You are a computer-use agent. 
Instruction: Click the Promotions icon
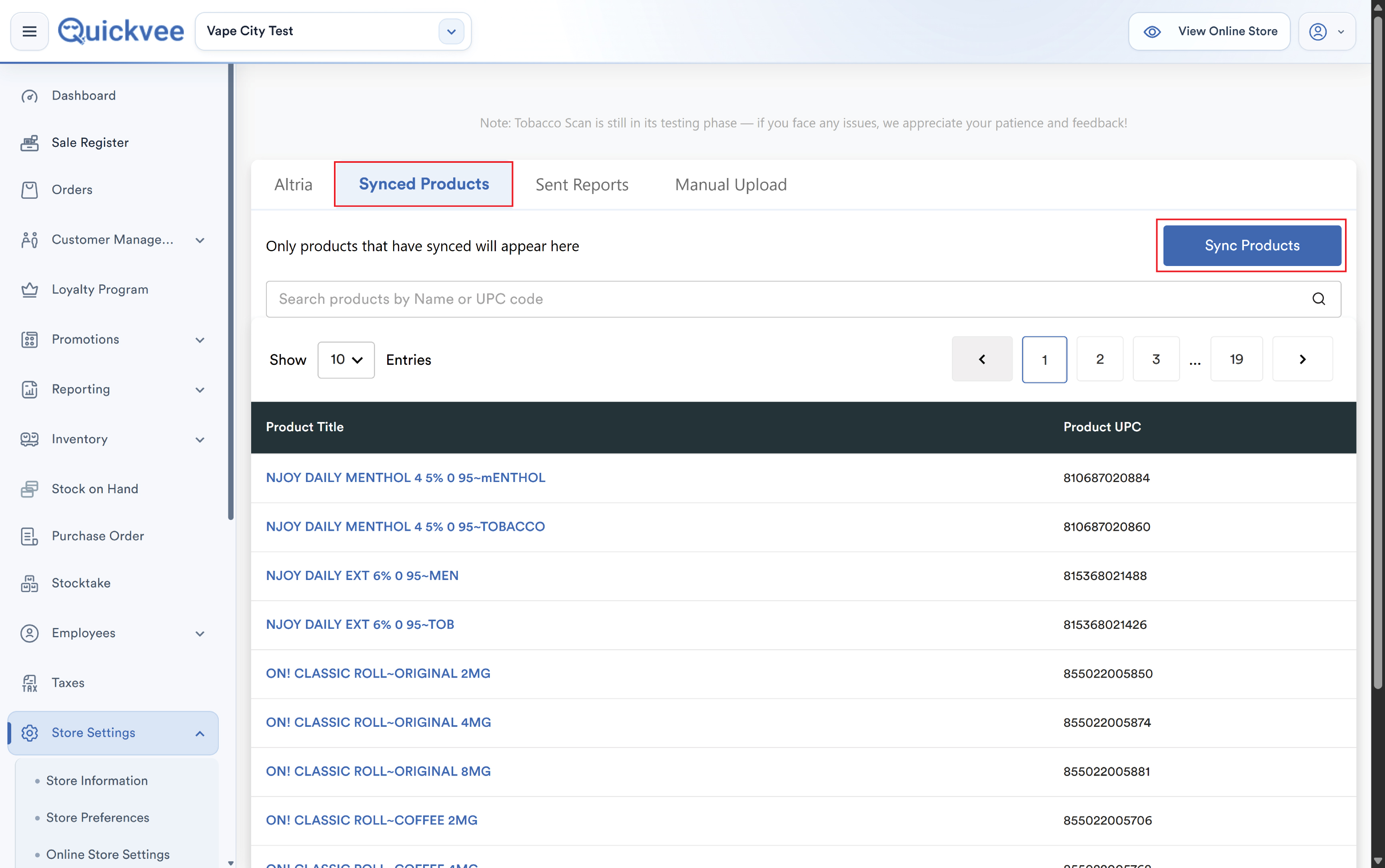29,340
